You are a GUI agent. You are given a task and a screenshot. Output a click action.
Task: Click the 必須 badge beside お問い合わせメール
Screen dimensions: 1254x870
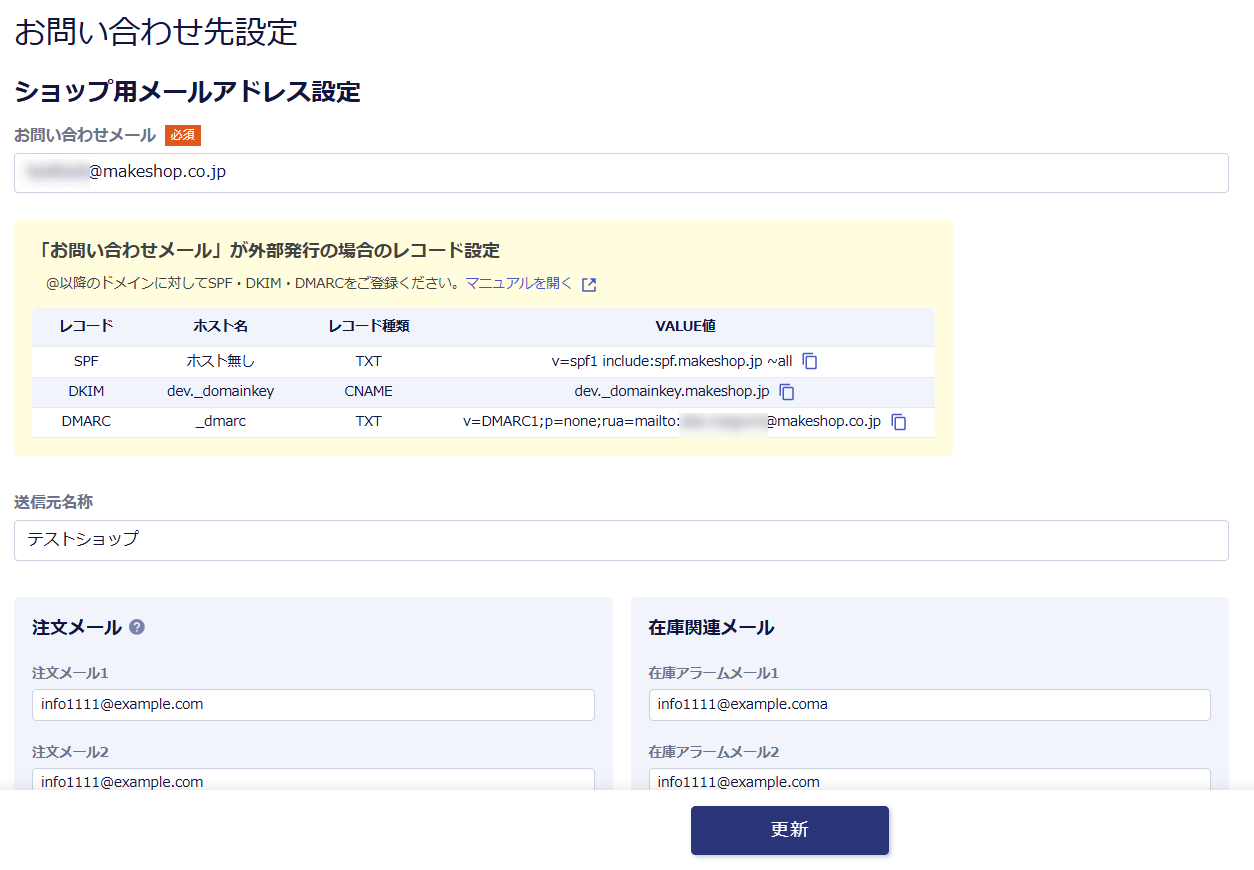[x=183, y=135]
